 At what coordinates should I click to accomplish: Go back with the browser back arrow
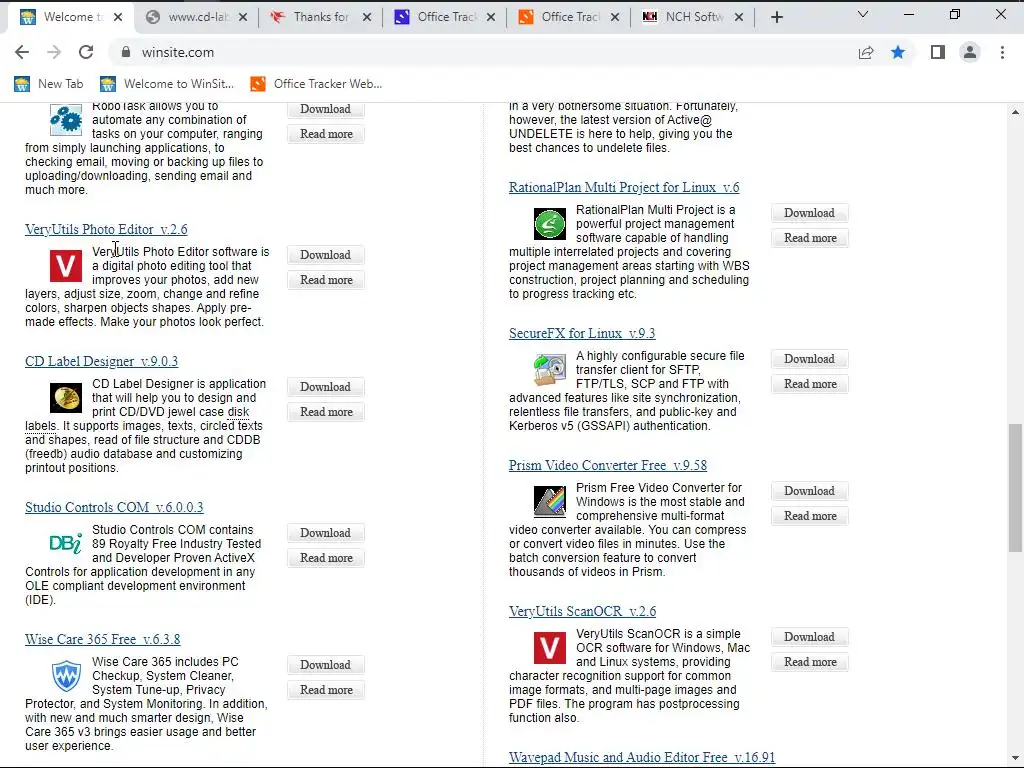click(22, 52)
